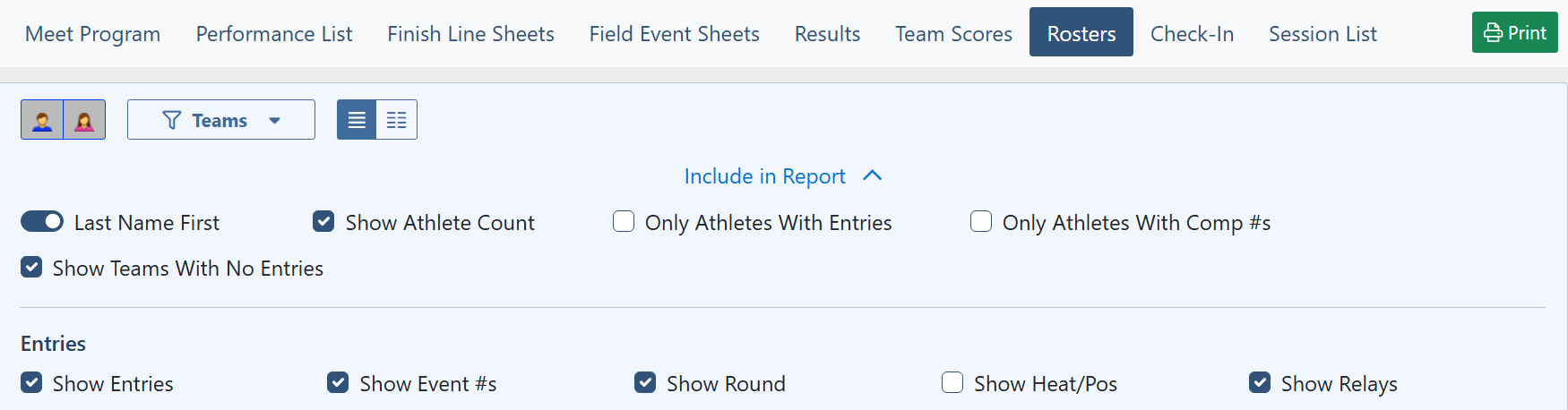Click the printer icon in Print button

[x=1493, y=33]
